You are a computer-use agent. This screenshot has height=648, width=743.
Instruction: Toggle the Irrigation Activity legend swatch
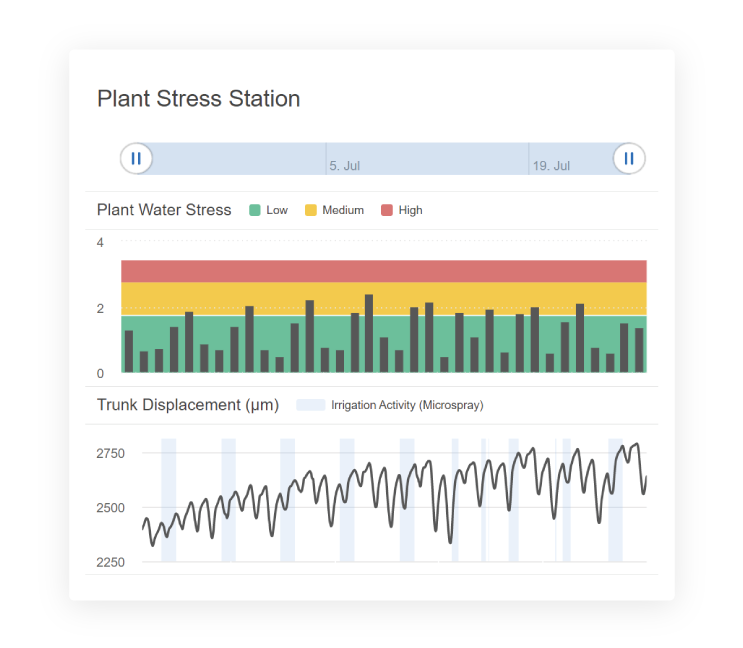coord(311,405)
